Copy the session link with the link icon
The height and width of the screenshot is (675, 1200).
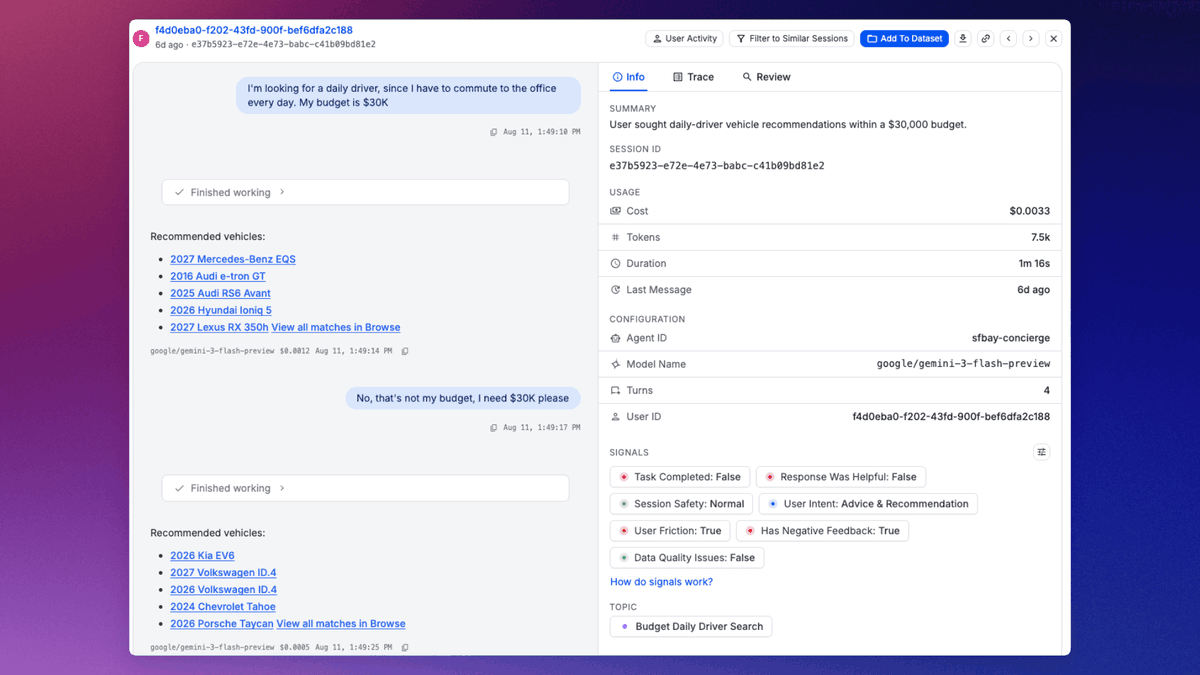[x=986, y=39]
